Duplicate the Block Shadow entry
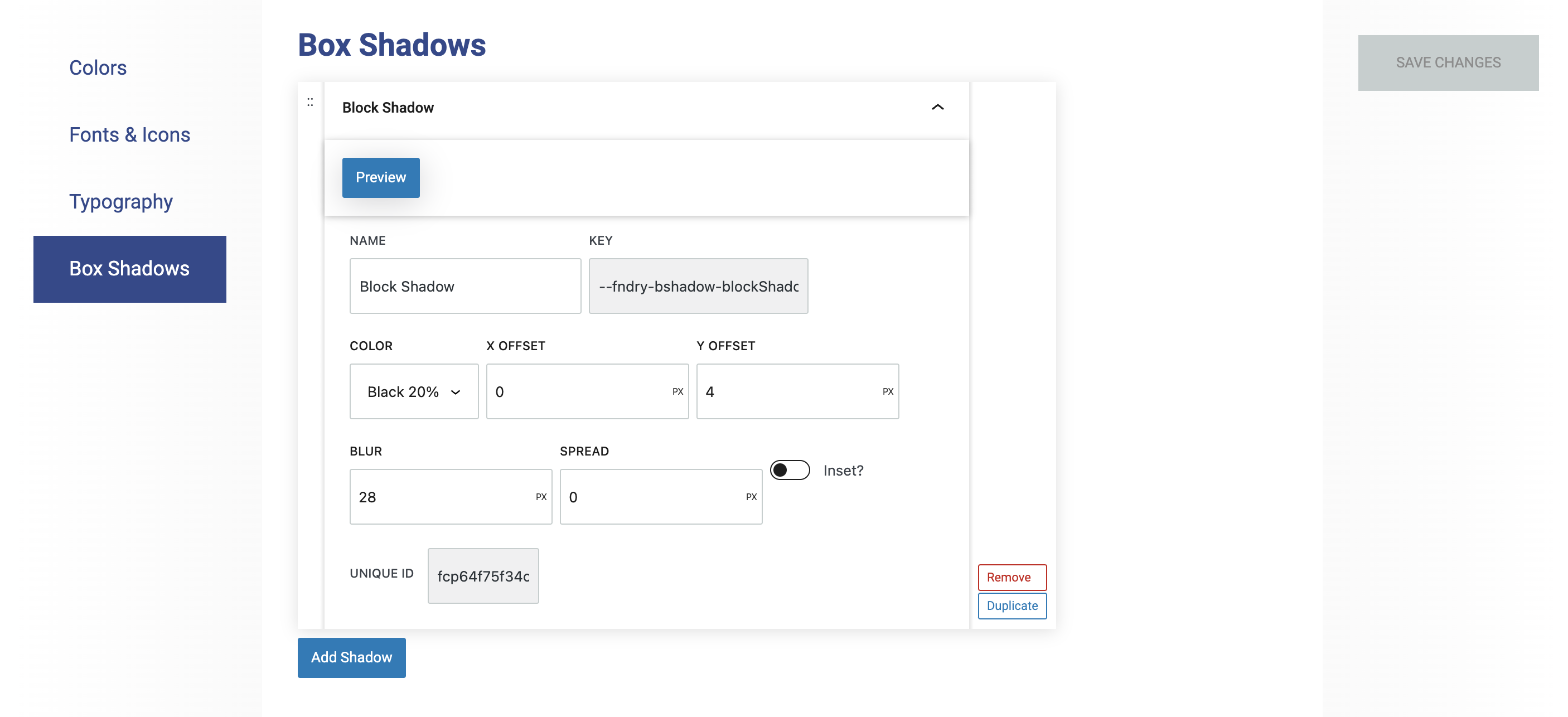 (x=1012, y=605)
